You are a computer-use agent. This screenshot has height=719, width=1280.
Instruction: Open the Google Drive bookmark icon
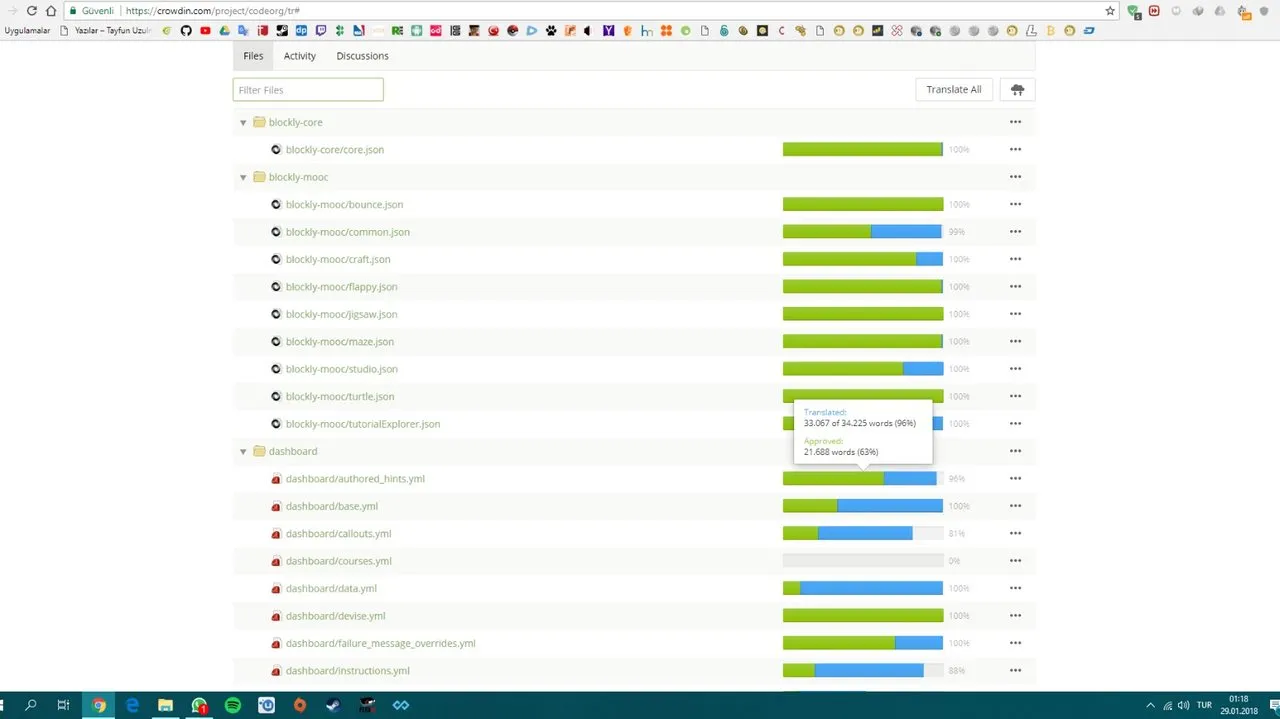225,31
